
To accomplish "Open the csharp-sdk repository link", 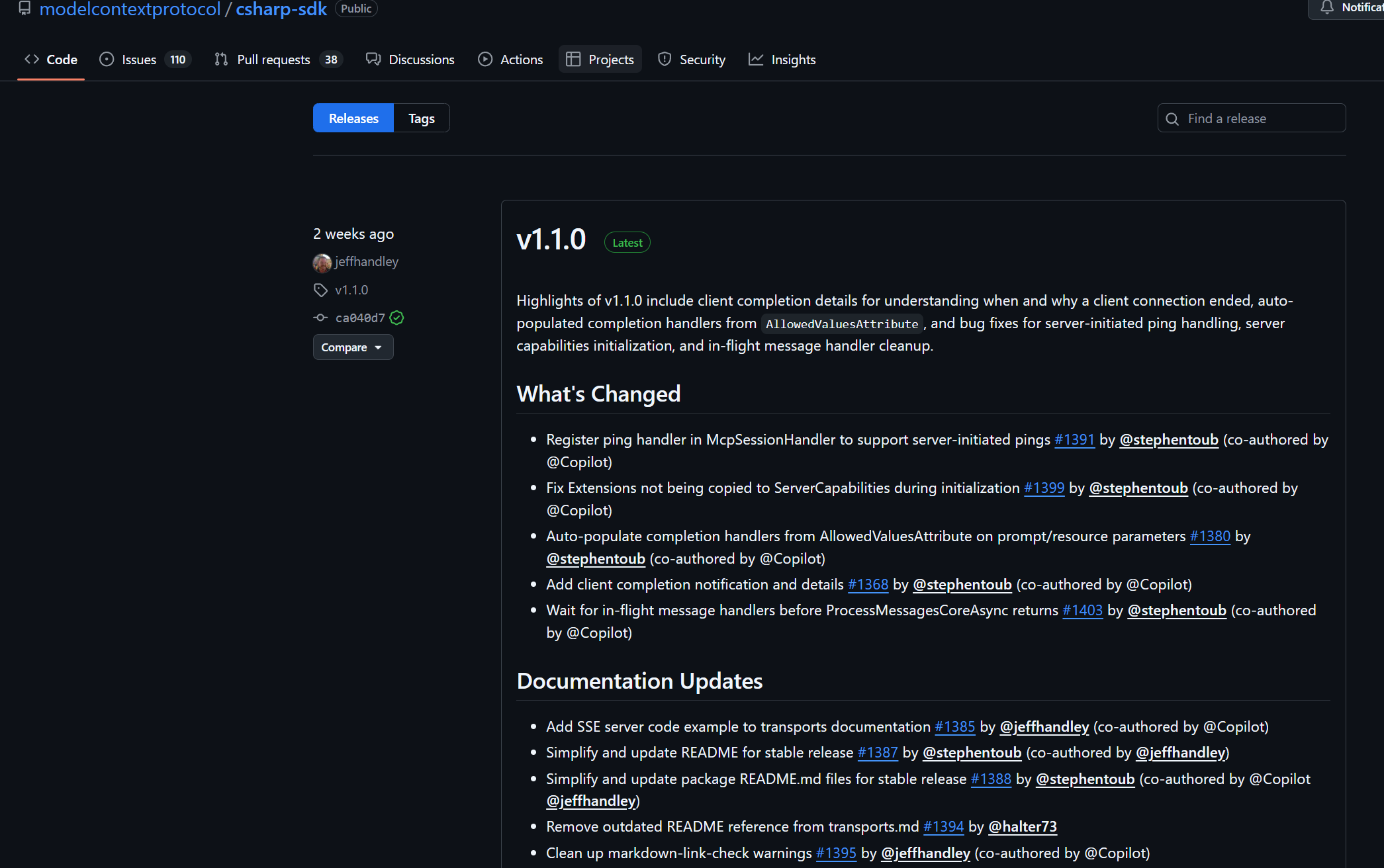I will point(281,9).
